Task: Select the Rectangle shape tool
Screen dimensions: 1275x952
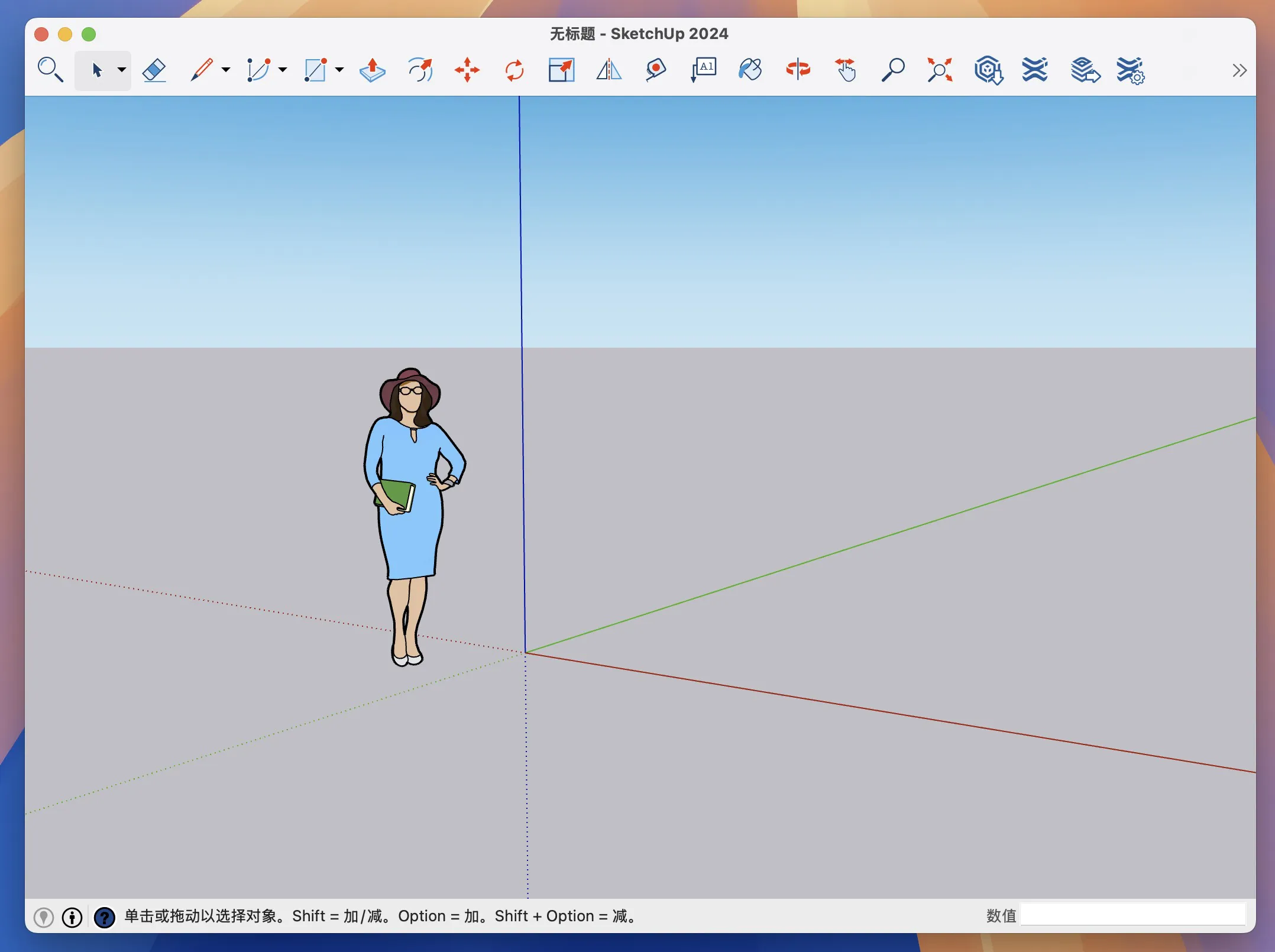Action: 315,70
